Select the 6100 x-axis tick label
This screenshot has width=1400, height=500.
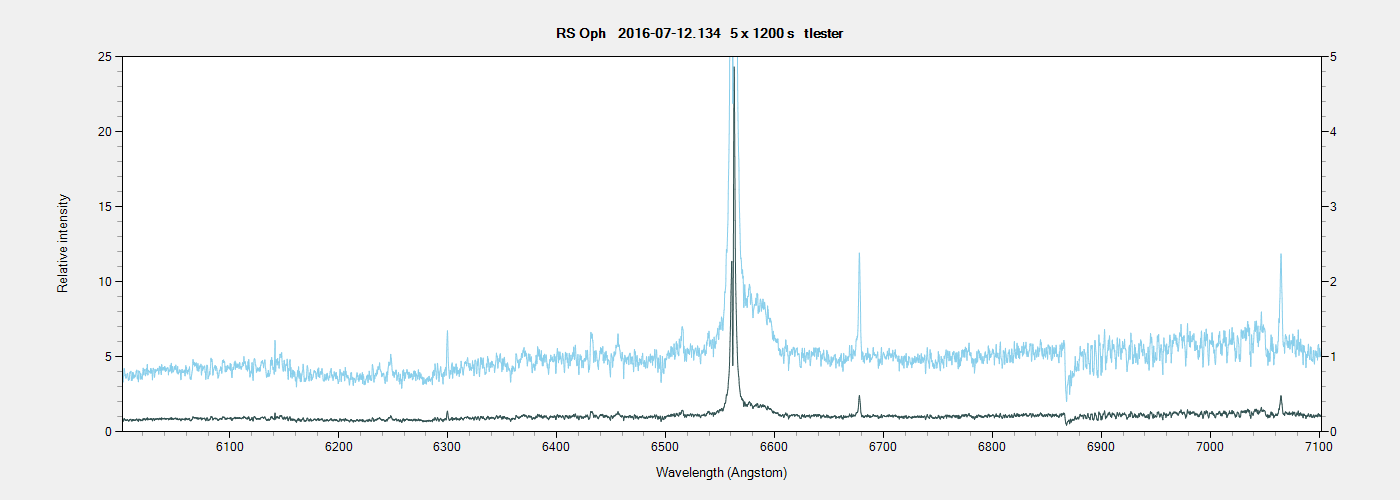tap(229, 447)
